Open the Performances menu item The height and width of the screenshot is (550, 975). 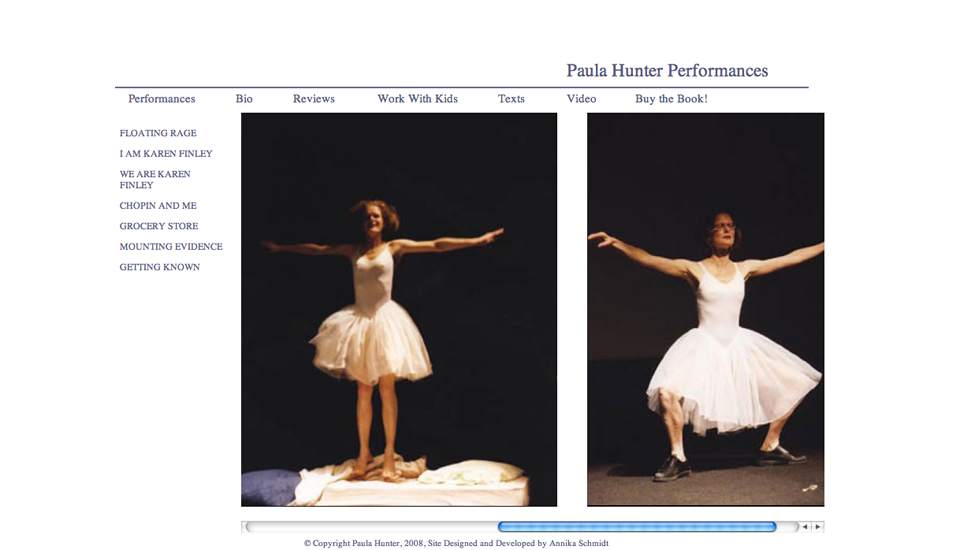pyautogui.click(x=161, y=99)
